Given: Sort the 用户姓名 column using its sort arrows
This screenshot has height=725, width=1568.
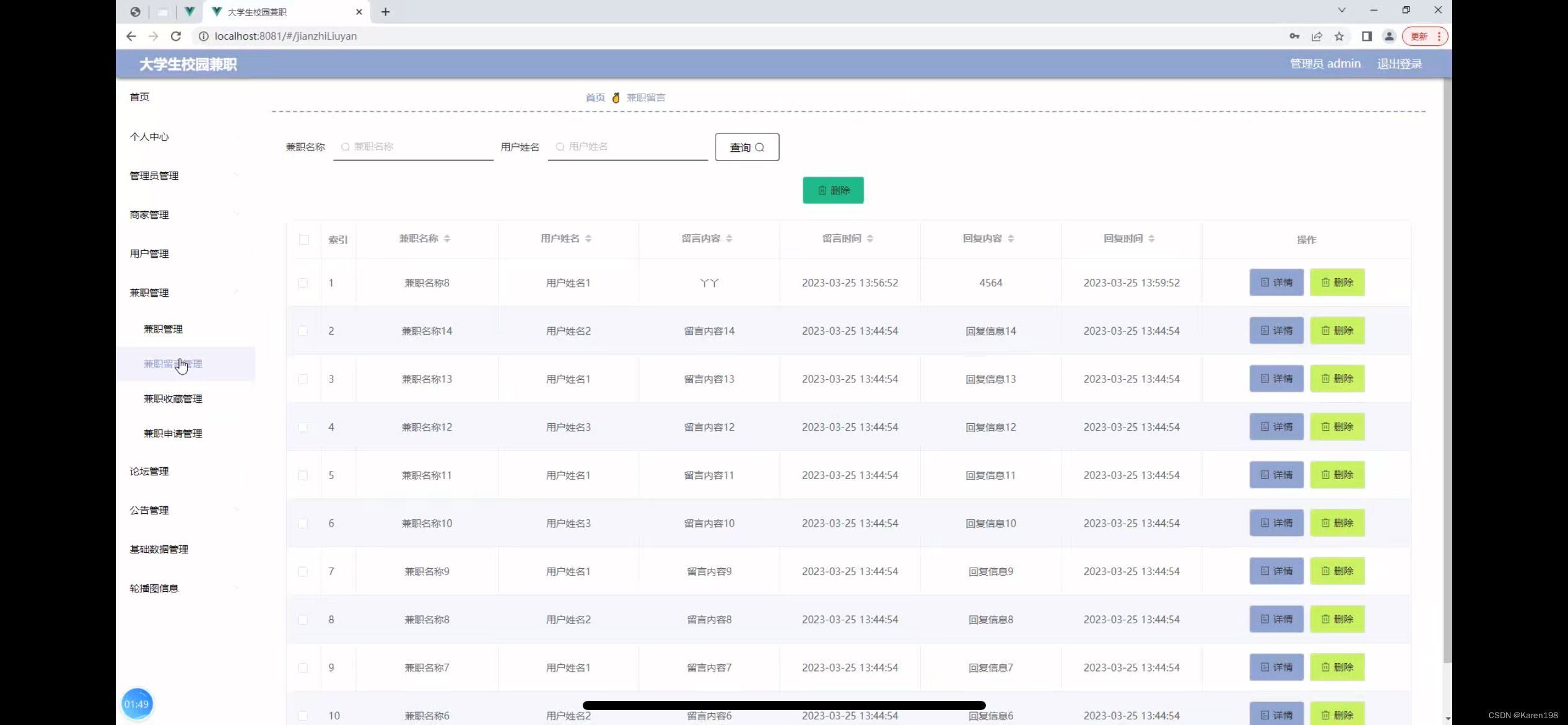Looking at the screenshot, I should click(x=588, y=239).
